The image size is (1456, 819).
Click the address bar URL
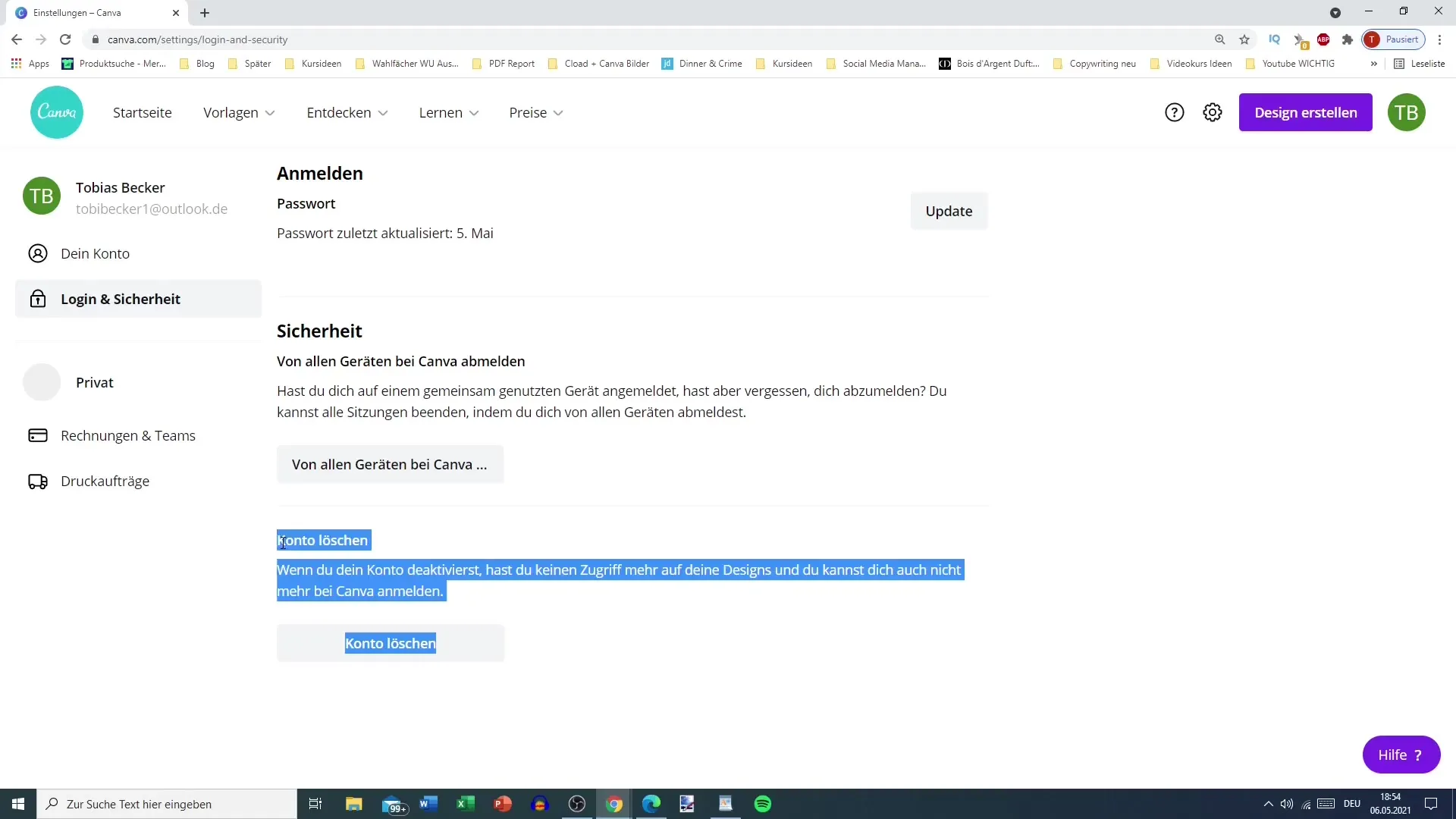pyautogui.click(x=197, y=39)
